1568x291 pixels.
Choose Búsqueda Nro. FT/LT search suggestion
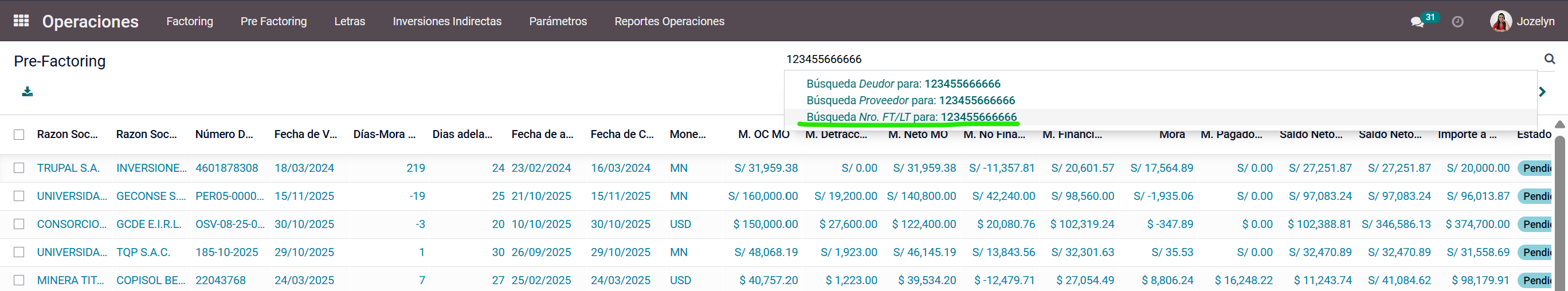(x=911, y=117)
